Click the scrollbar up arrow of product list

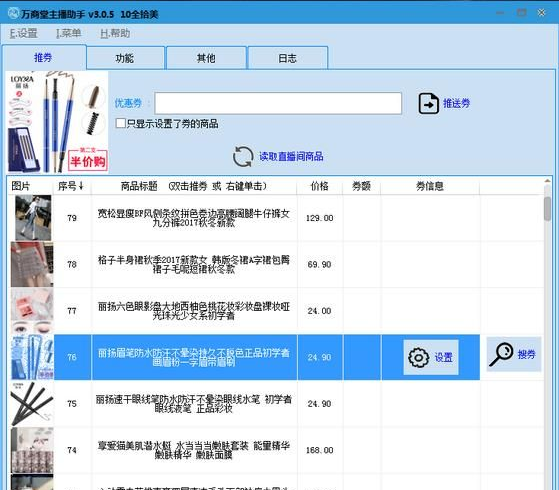pos(548,181)
